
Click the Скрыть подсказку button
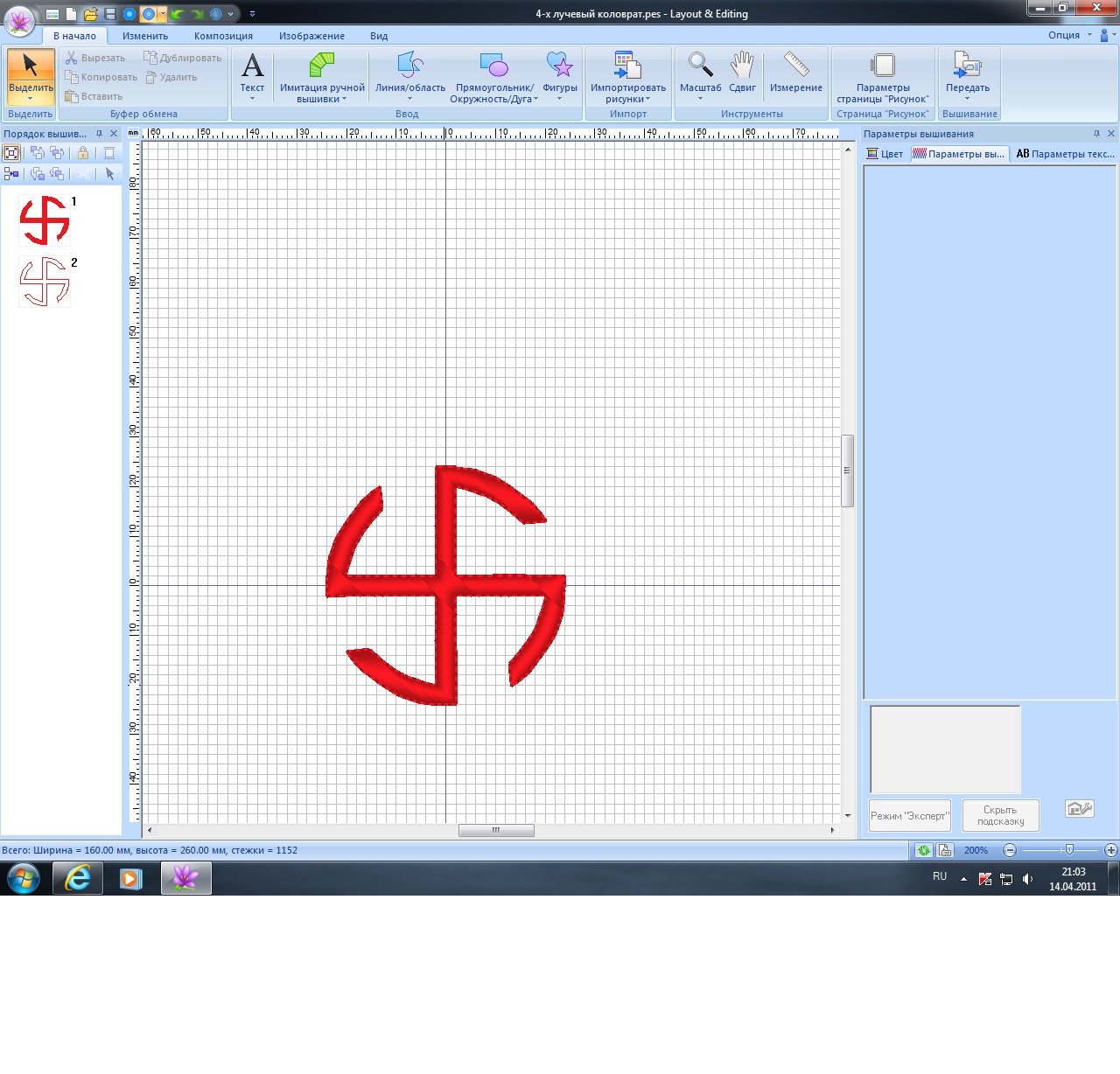(x=1000, y=815)
